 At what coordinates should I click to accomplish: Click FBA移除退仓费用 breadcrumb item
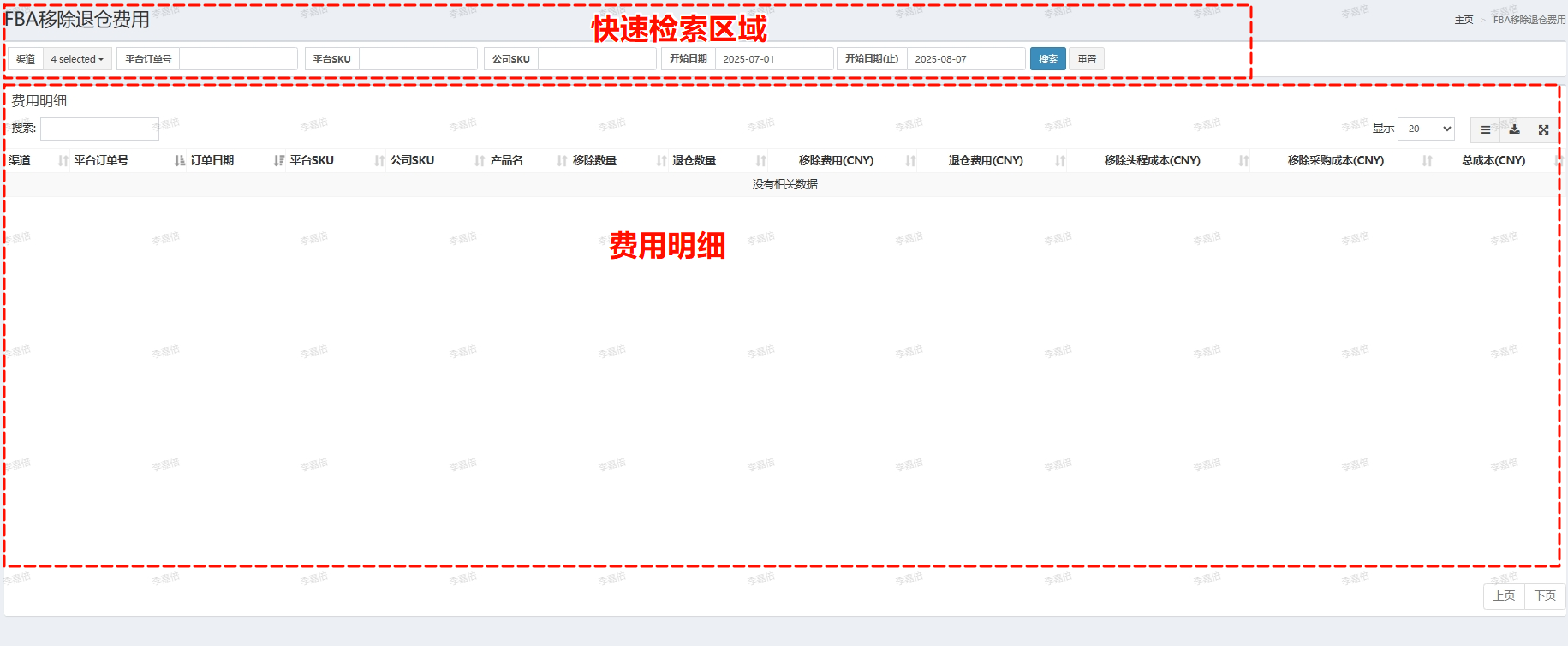[1529, 20]
